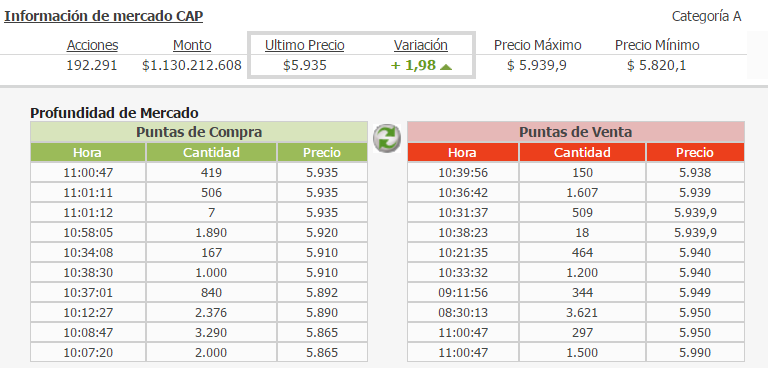This screenshot has height=368, width=768.
Task: Click the green variation up-arrow triangle
Action: coord(446,67)
